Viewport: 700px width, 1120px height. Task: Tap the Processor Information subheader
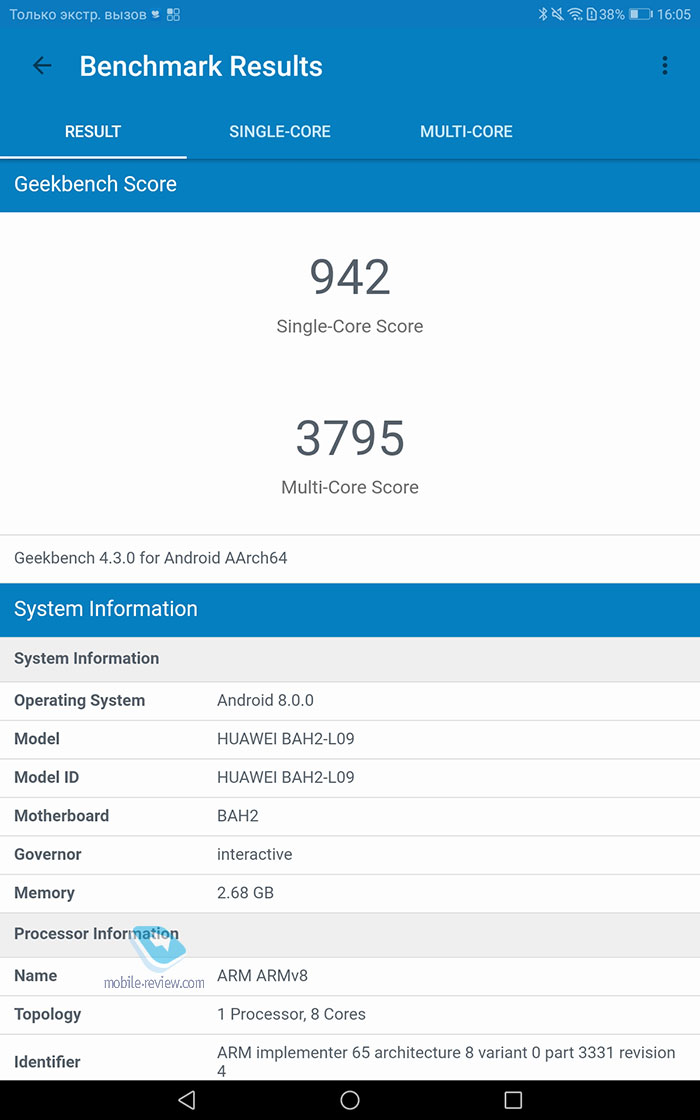tap(350, 934)
